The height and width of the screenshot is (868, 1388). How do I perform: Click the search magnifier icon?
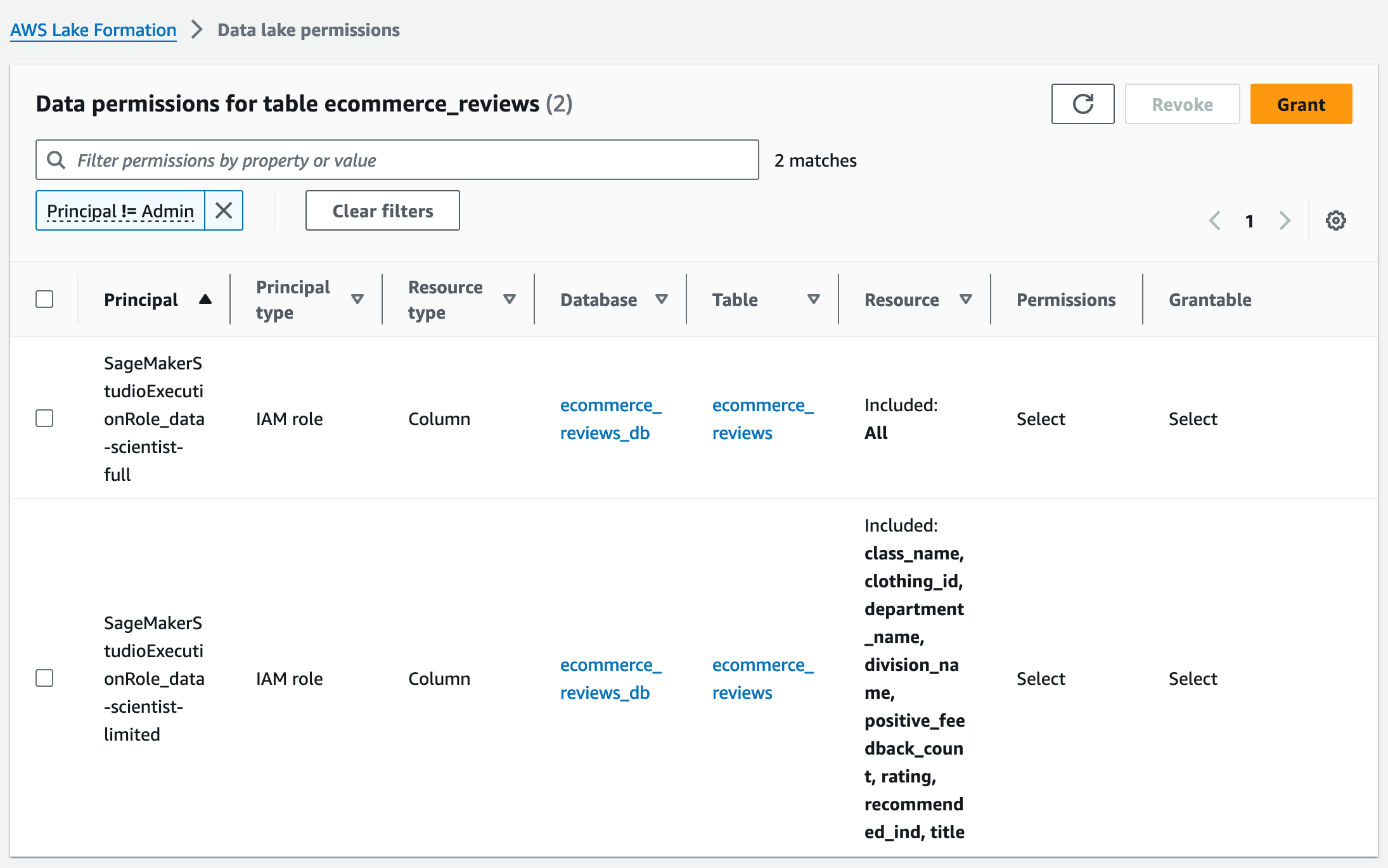coord(56,160)
